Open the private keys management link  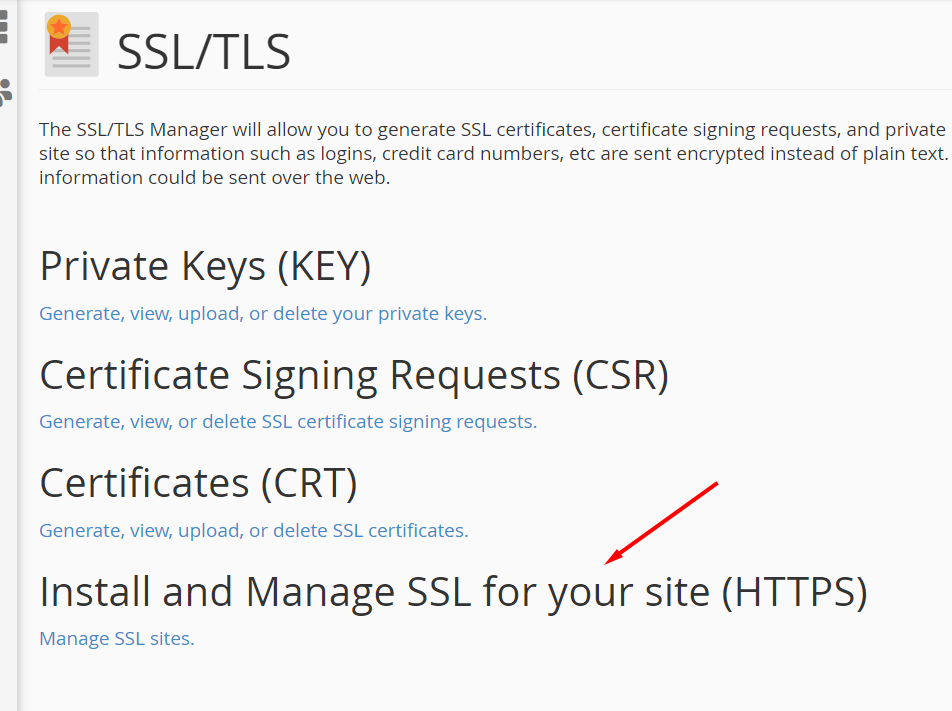click(x=263, y=313)
